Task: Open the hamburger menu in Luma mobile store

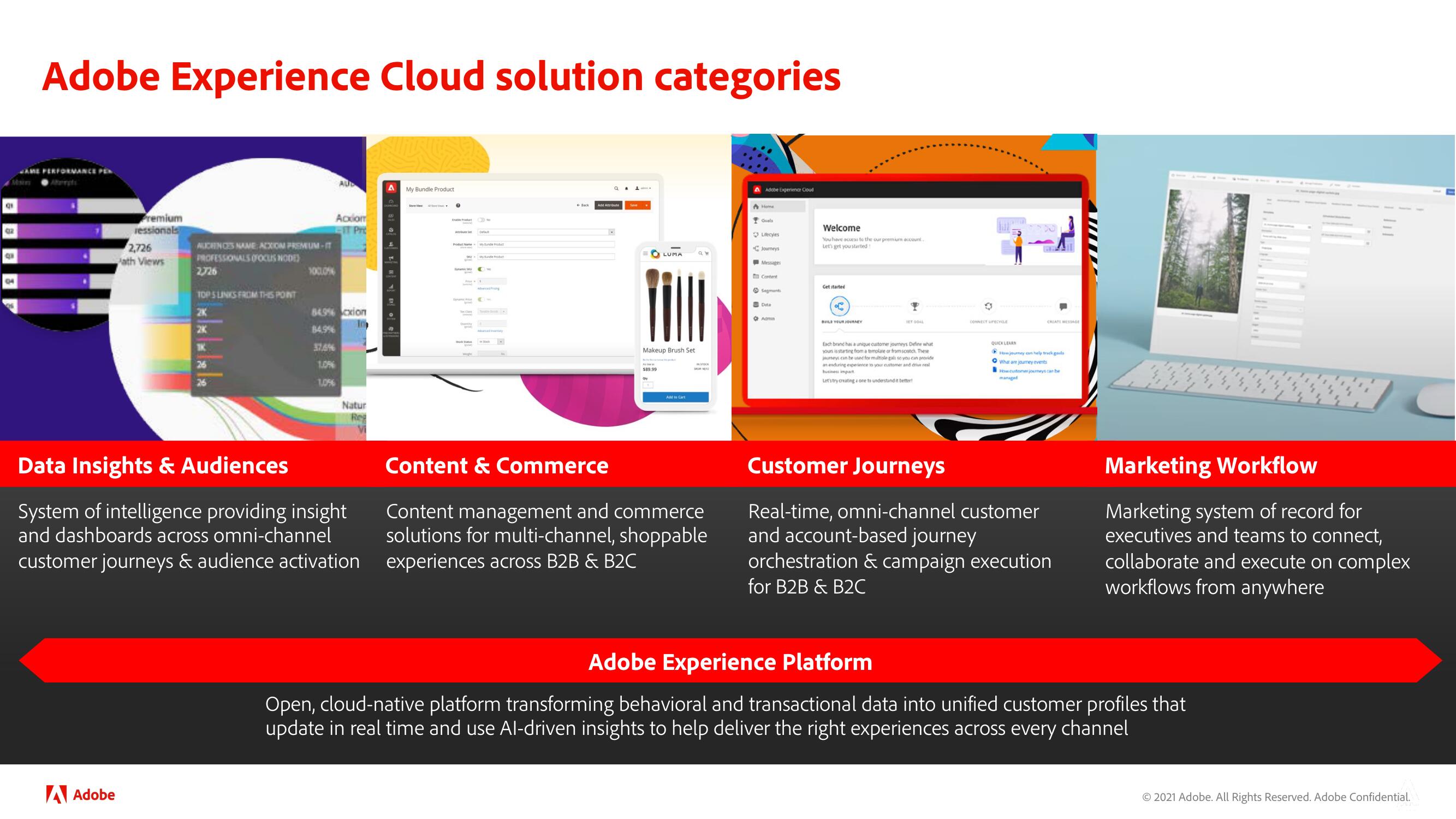Action: click(x=645, y=254)
